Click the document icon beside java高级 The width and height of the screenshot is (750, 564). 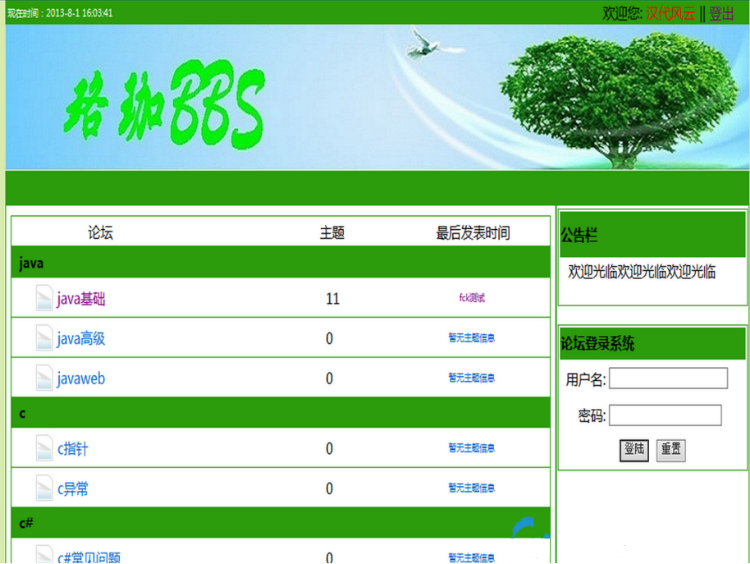[44, 338]
